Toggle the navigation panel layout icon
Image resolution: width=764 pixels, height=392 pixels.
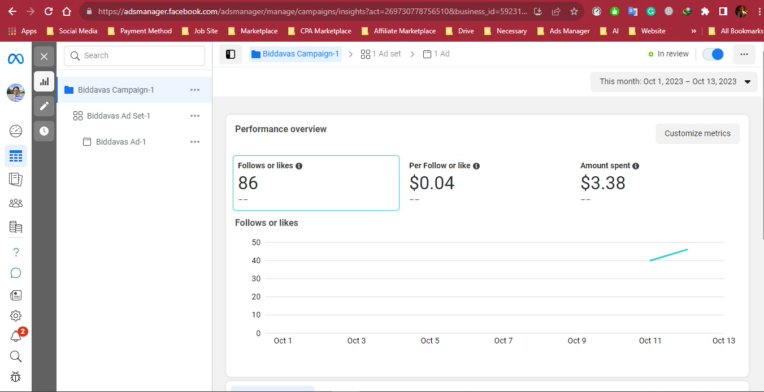coord(230,54)
